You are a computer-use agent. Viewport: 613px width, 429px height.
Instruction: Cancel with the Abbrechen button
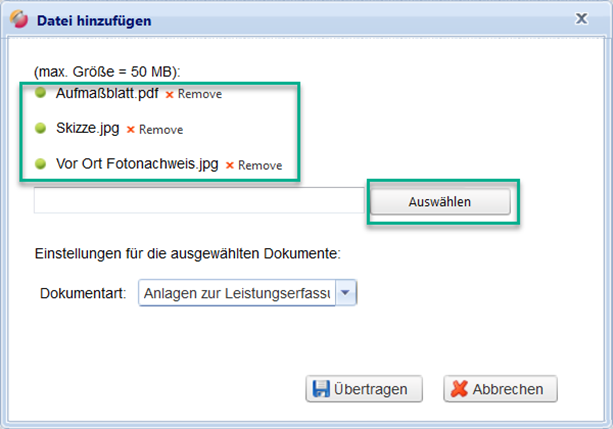500,389
